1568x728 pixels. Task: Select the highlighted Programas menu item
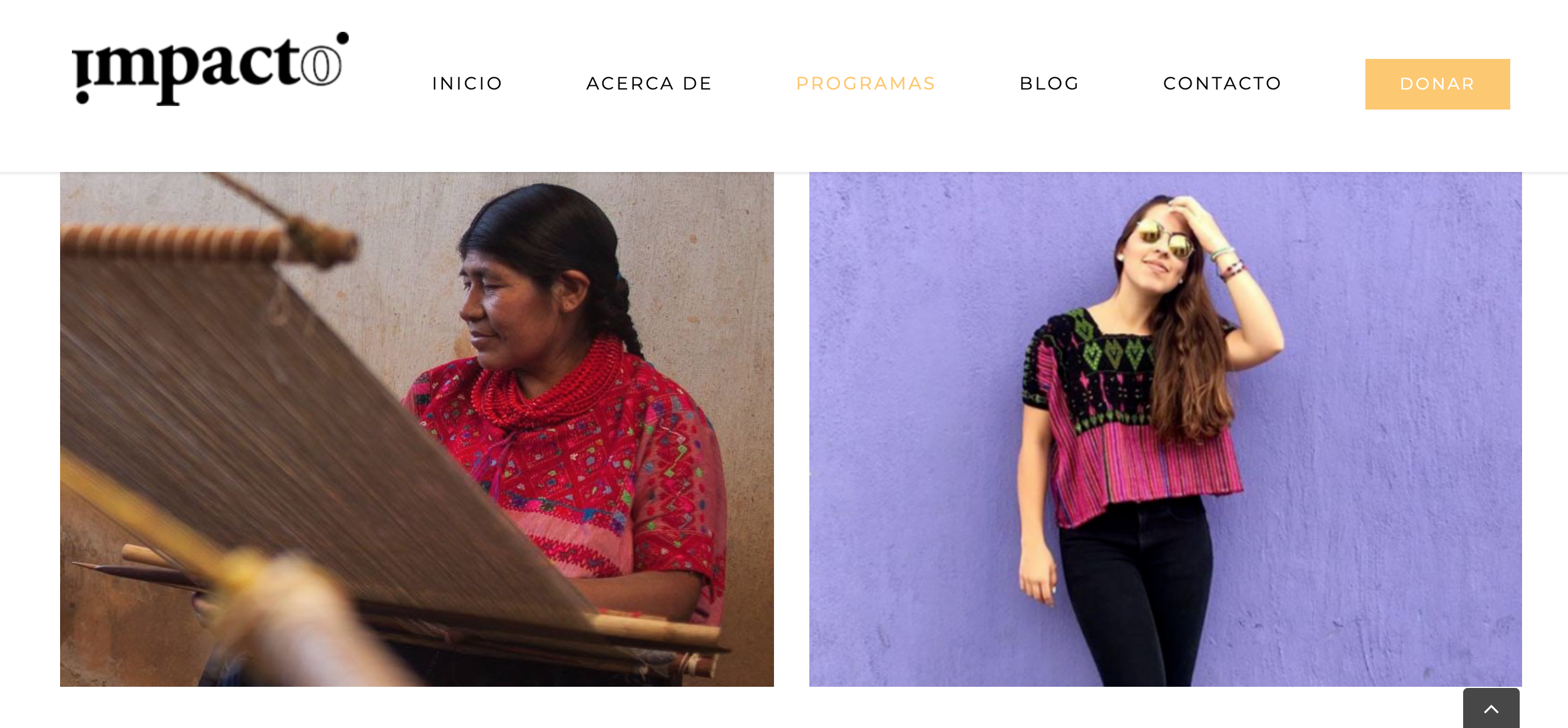click(865, 84)
